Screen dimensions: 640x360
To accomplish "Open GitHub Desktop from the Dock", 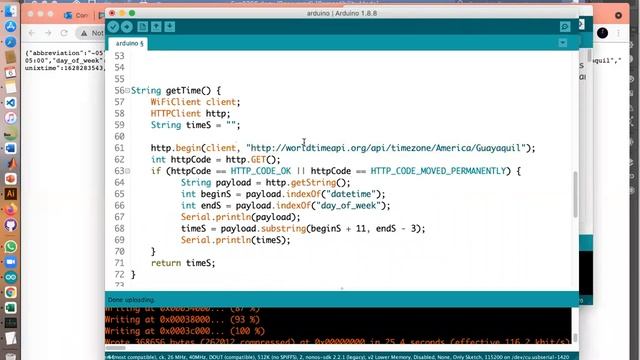I will (11, 225).
